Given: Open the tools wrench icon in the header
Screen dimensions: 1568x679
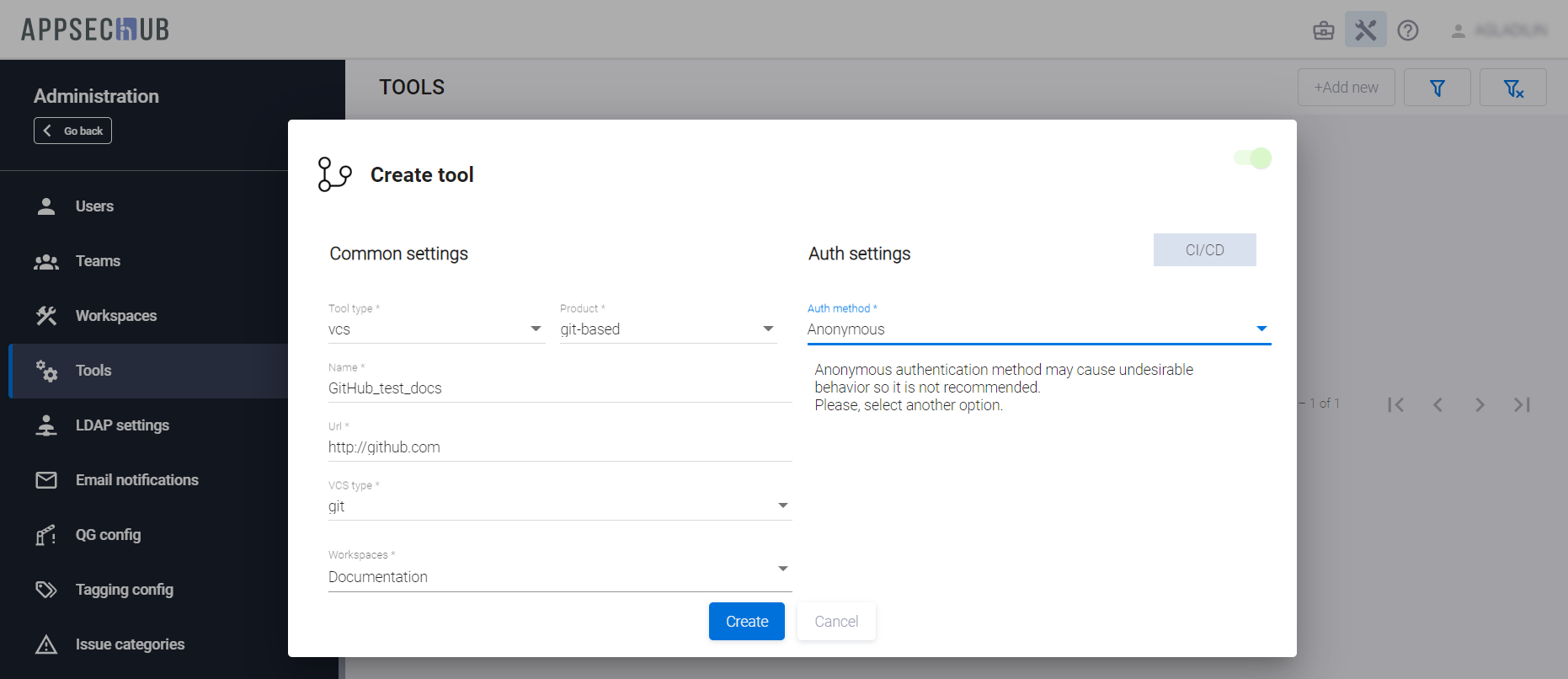Looking at the screenshot, I should 1365,30.
